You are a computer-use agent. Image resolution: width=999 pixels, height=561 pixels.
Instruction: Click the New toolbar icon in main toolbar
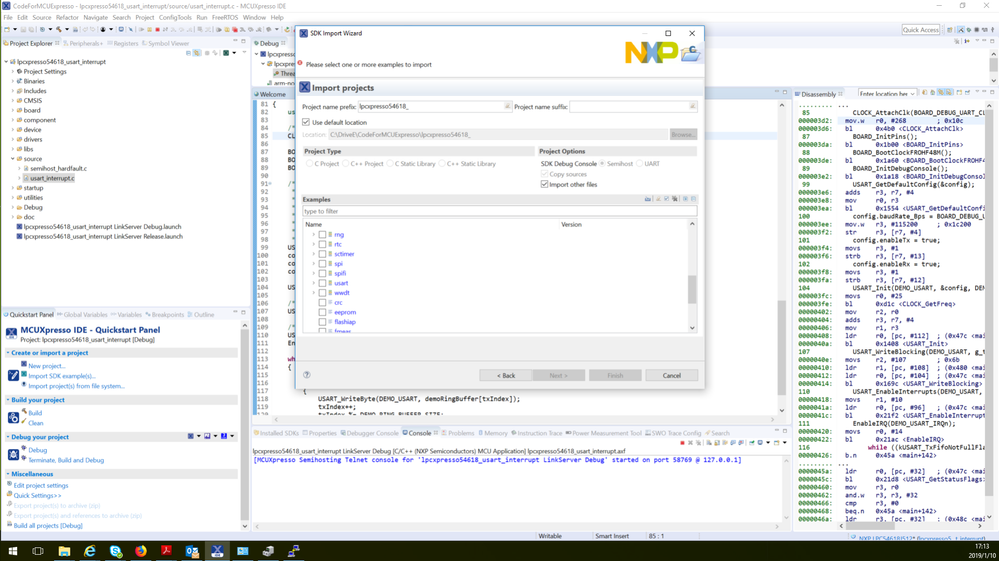click(x=6, y=29)
